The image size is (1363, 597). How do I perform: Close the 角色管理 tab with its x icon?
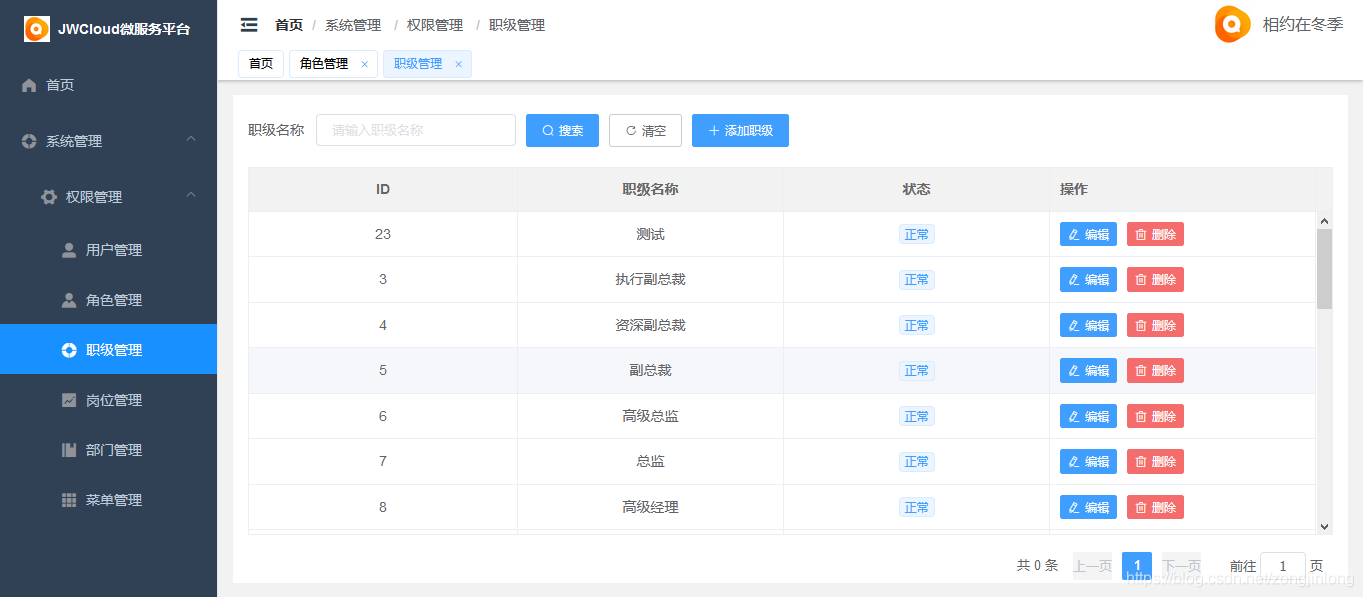(364, 64)
